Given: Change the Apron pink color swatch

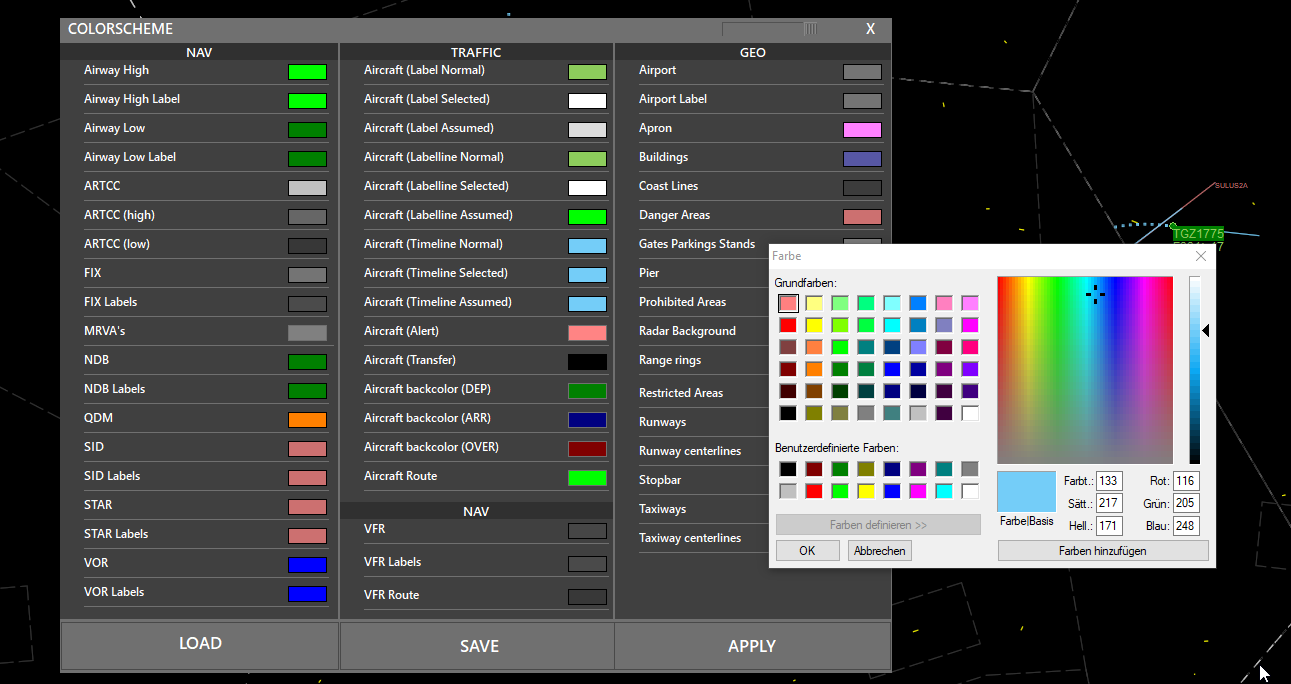Looking at the screenshot, I should [862, 130].
